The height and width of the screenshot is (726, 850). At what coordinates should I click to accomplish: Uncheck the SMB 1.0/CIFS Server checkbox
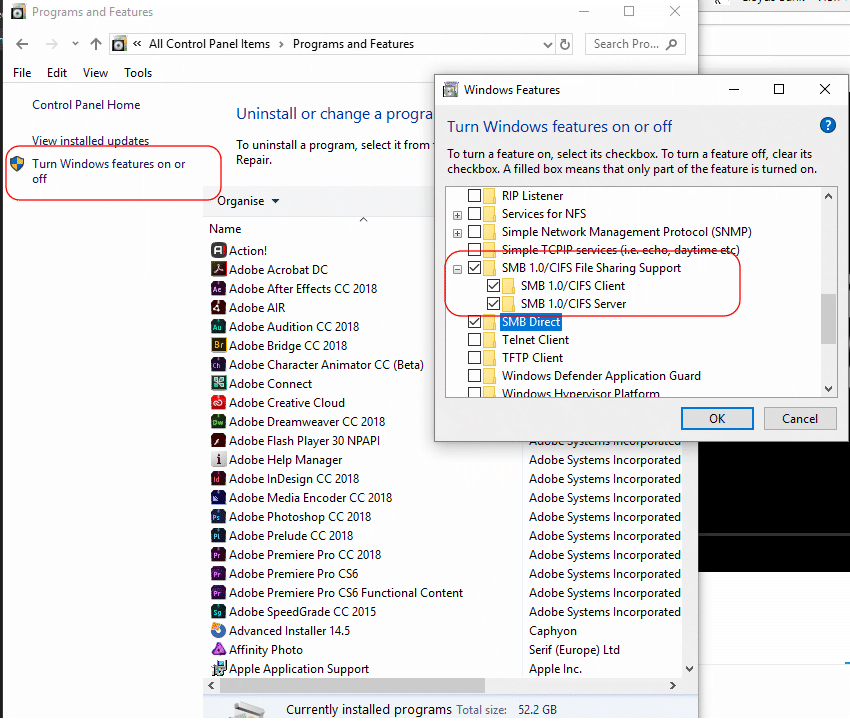[493, 303]
